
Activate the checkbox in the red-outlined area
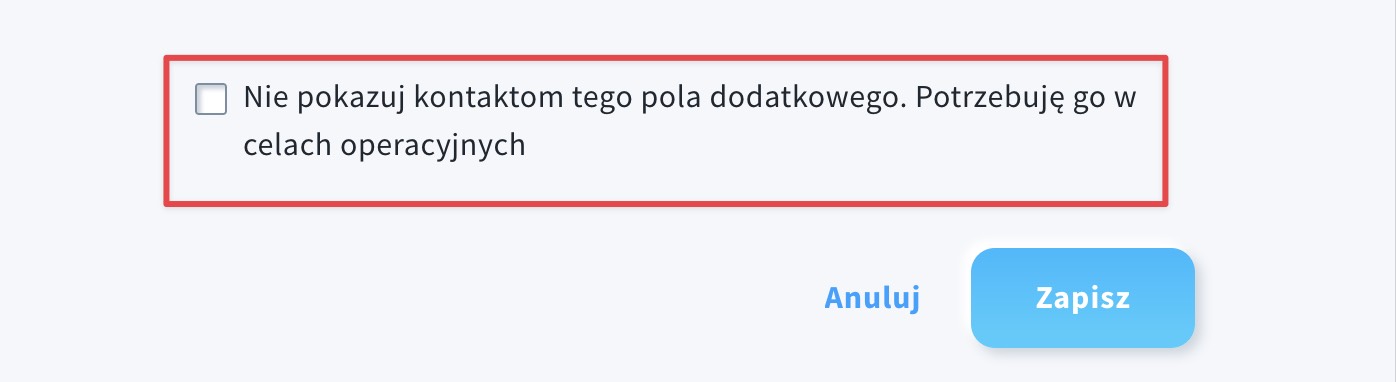211,99
